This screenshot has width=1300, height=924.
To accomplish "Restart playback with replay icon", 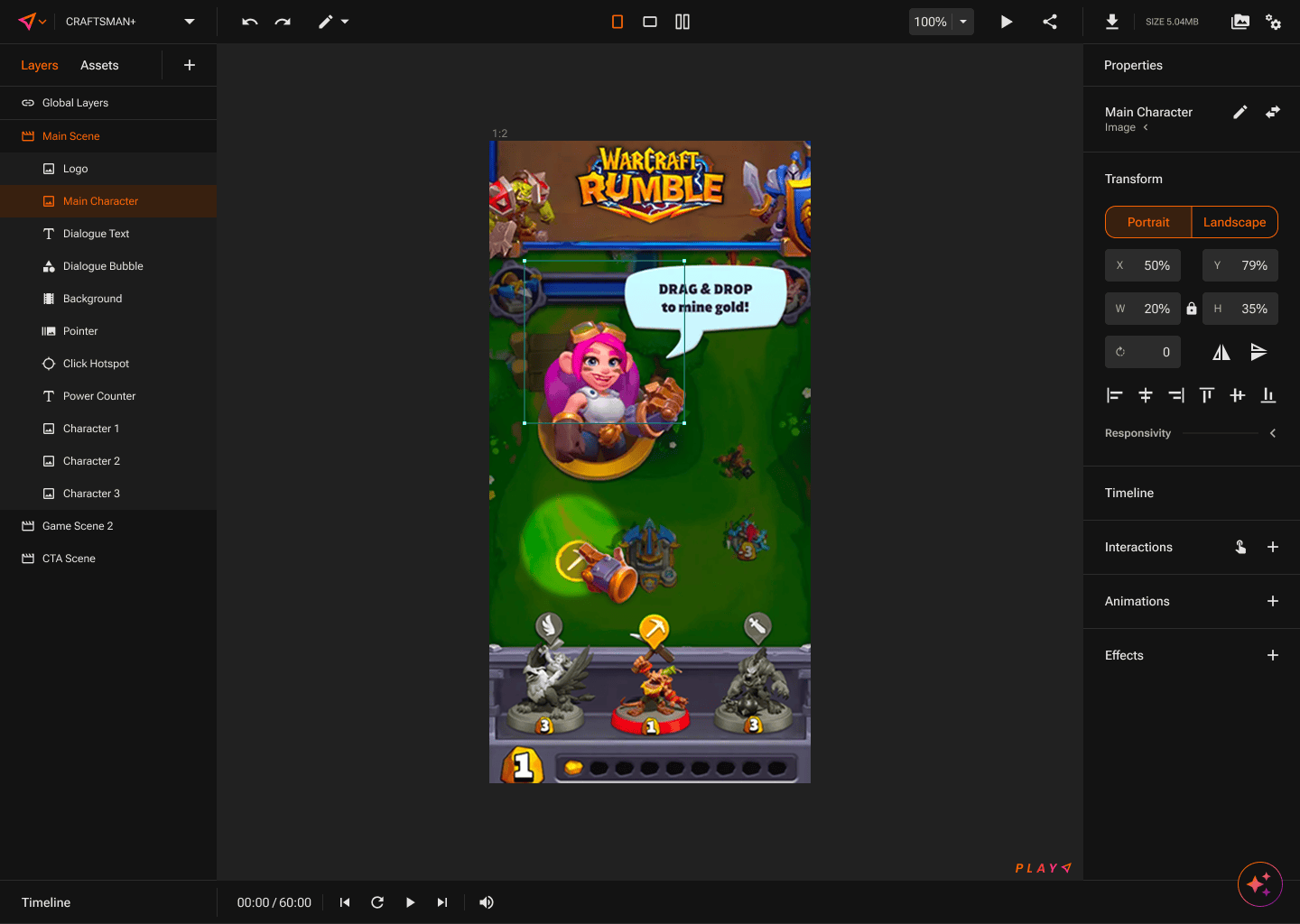I will click(x=377, y=902).
